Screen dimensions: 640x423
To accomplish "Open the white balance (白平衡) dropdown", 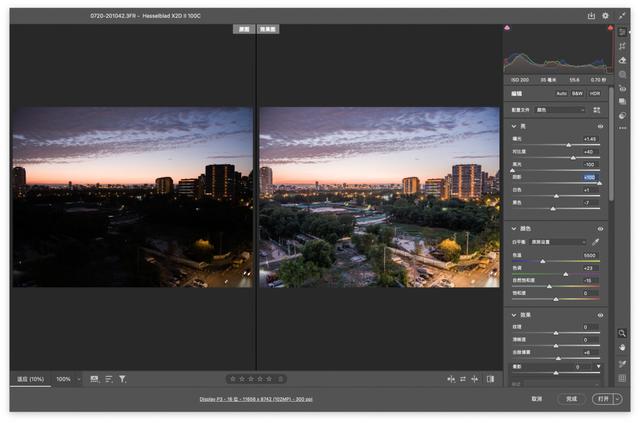I will pos(558,242).
